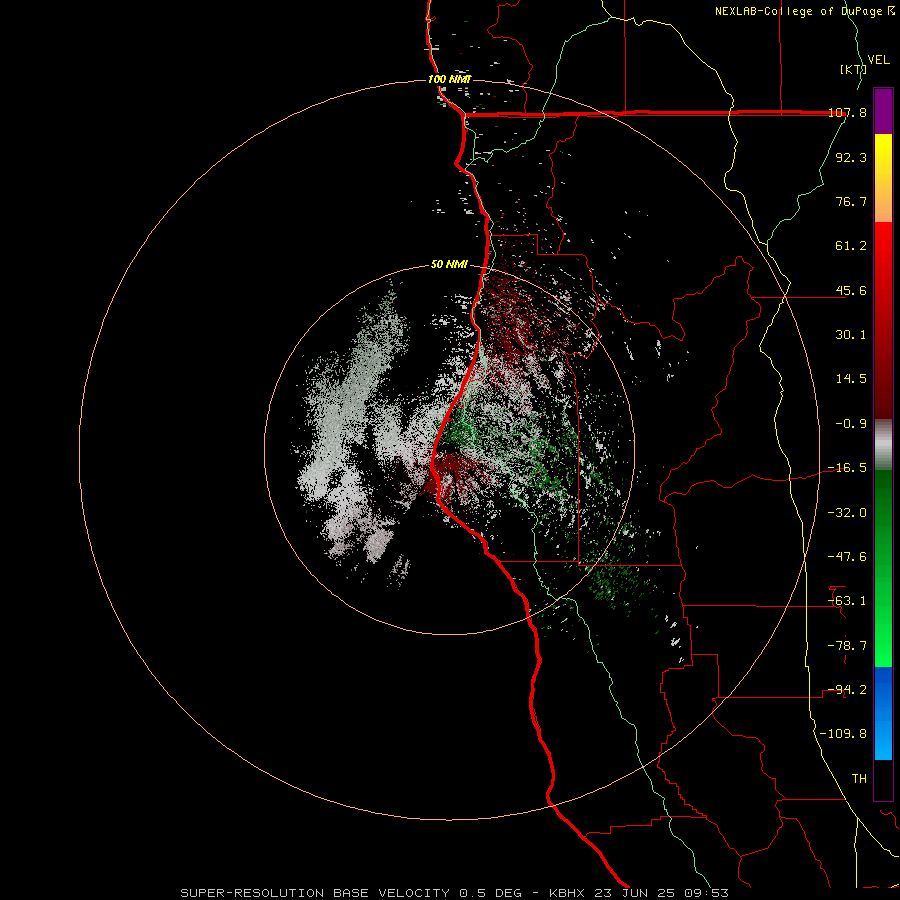Click the 14.5 velocity scale value
Viewport: 900px width, 900px height.
click(851, 379)
